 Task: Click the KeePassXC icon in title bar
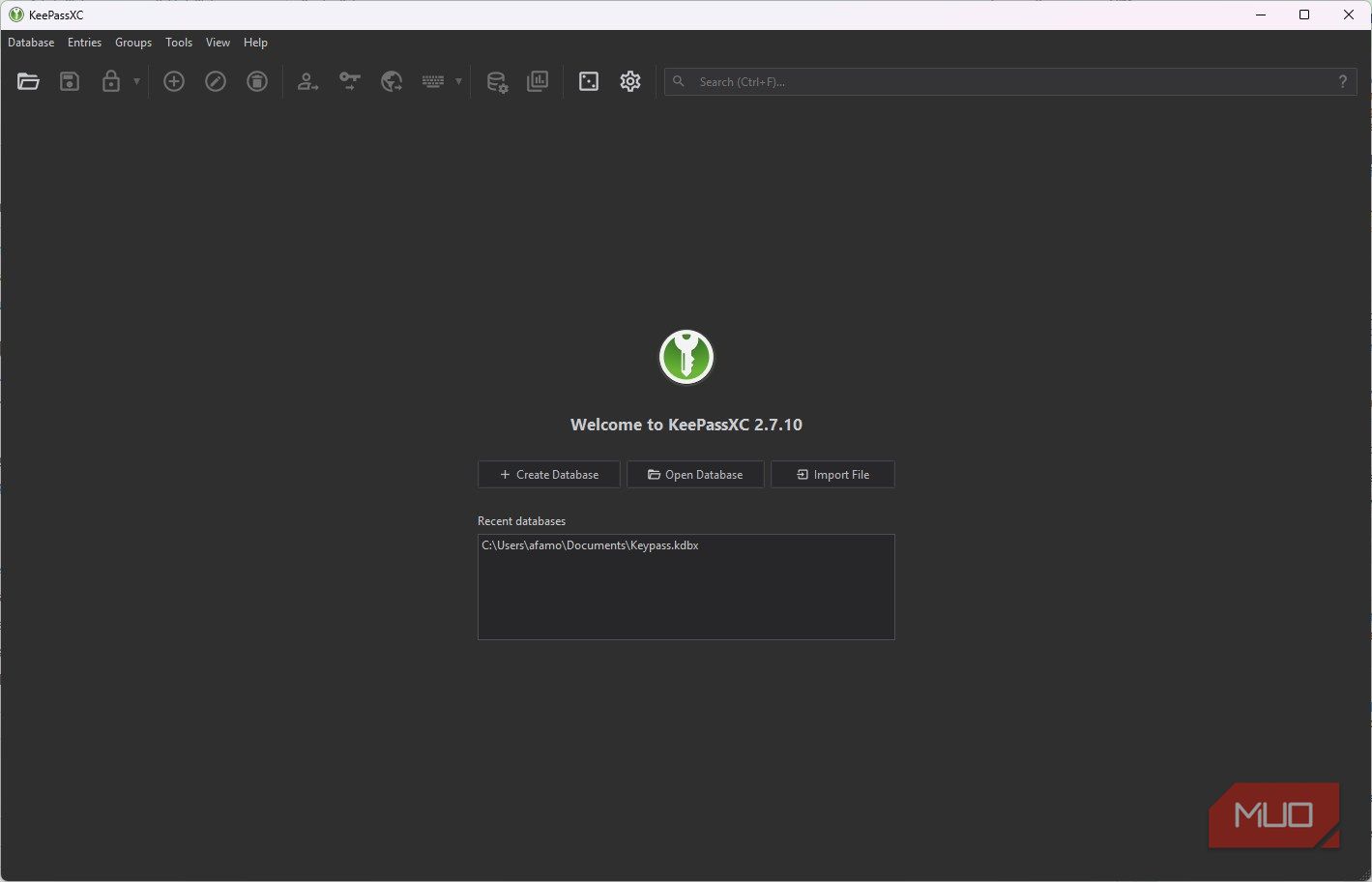click(15, 15)
